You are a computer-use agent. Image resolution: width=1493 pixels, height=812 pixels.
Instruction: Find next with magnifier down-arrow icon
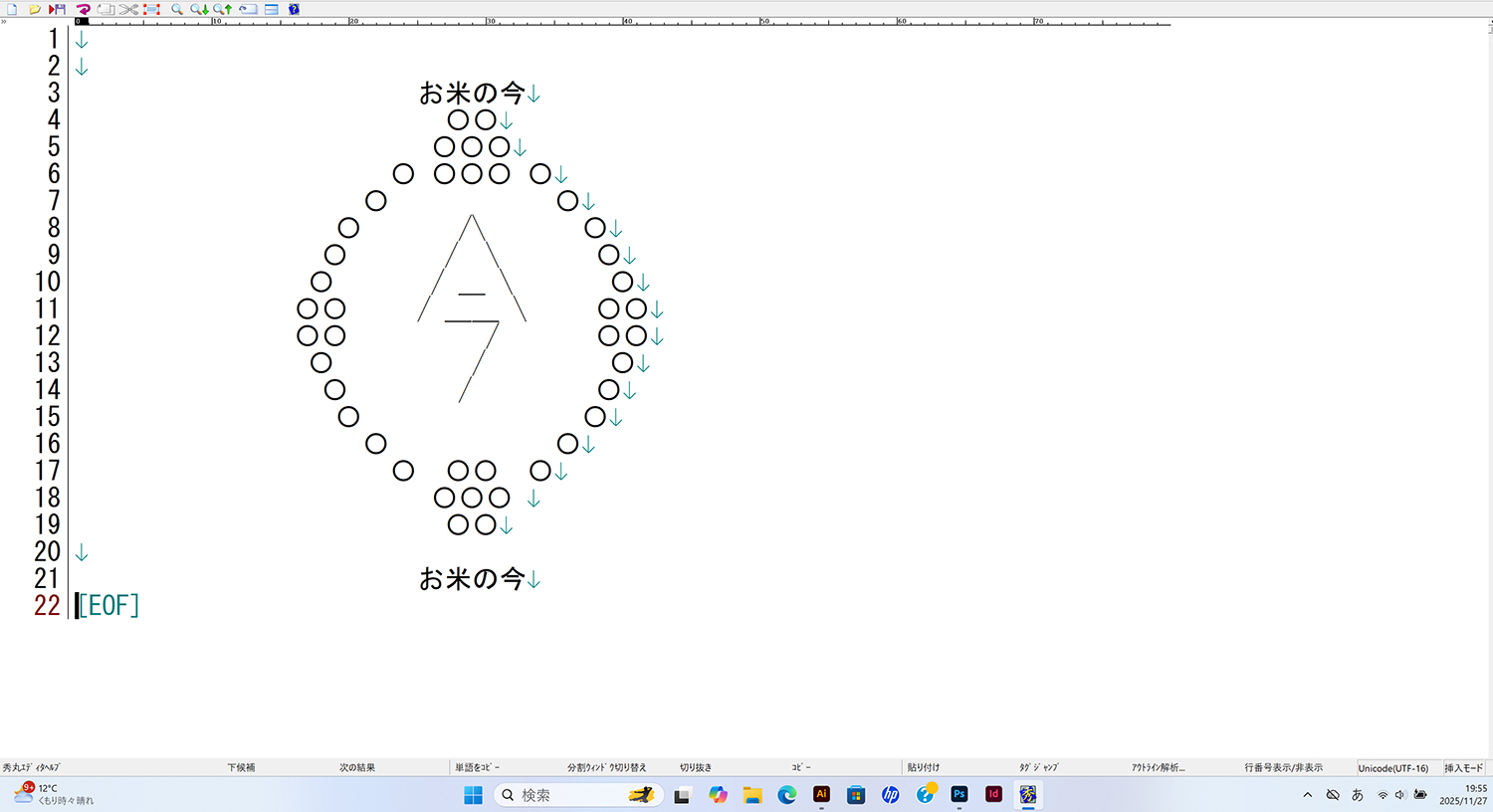(199, 9)
